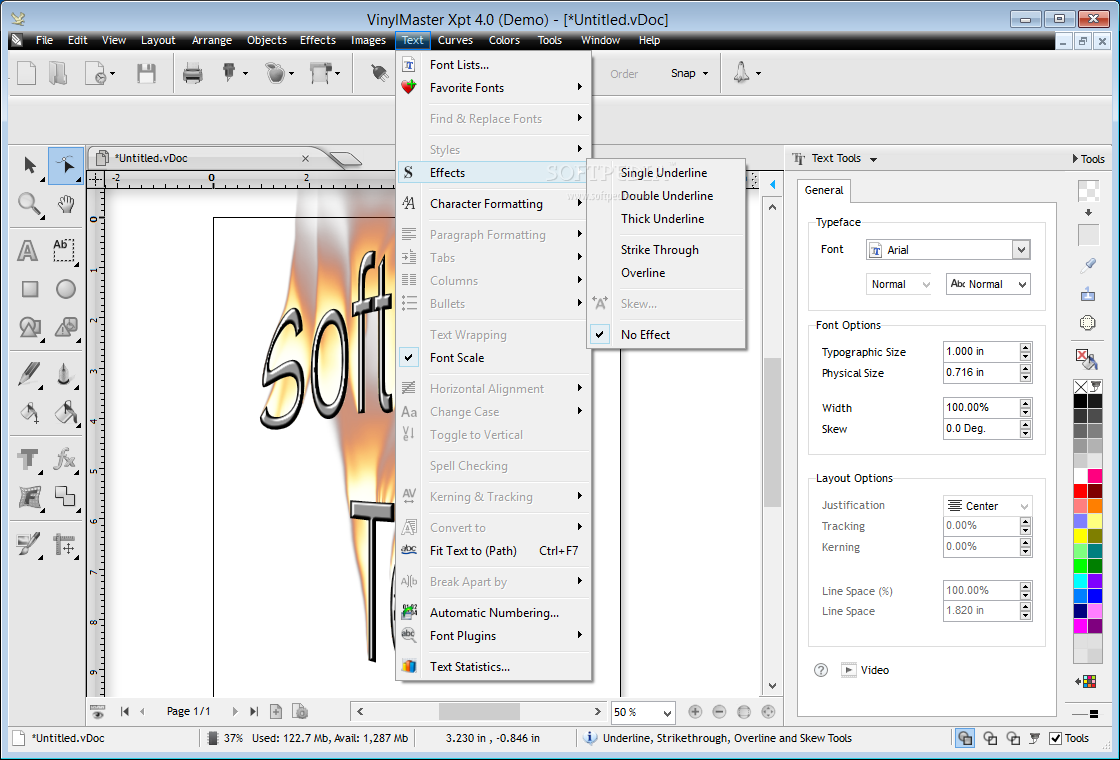This screenshot has height=760, width=1120.
Task: Toggle the Tools checkbox in status bar
Action: pos(1056,739)
